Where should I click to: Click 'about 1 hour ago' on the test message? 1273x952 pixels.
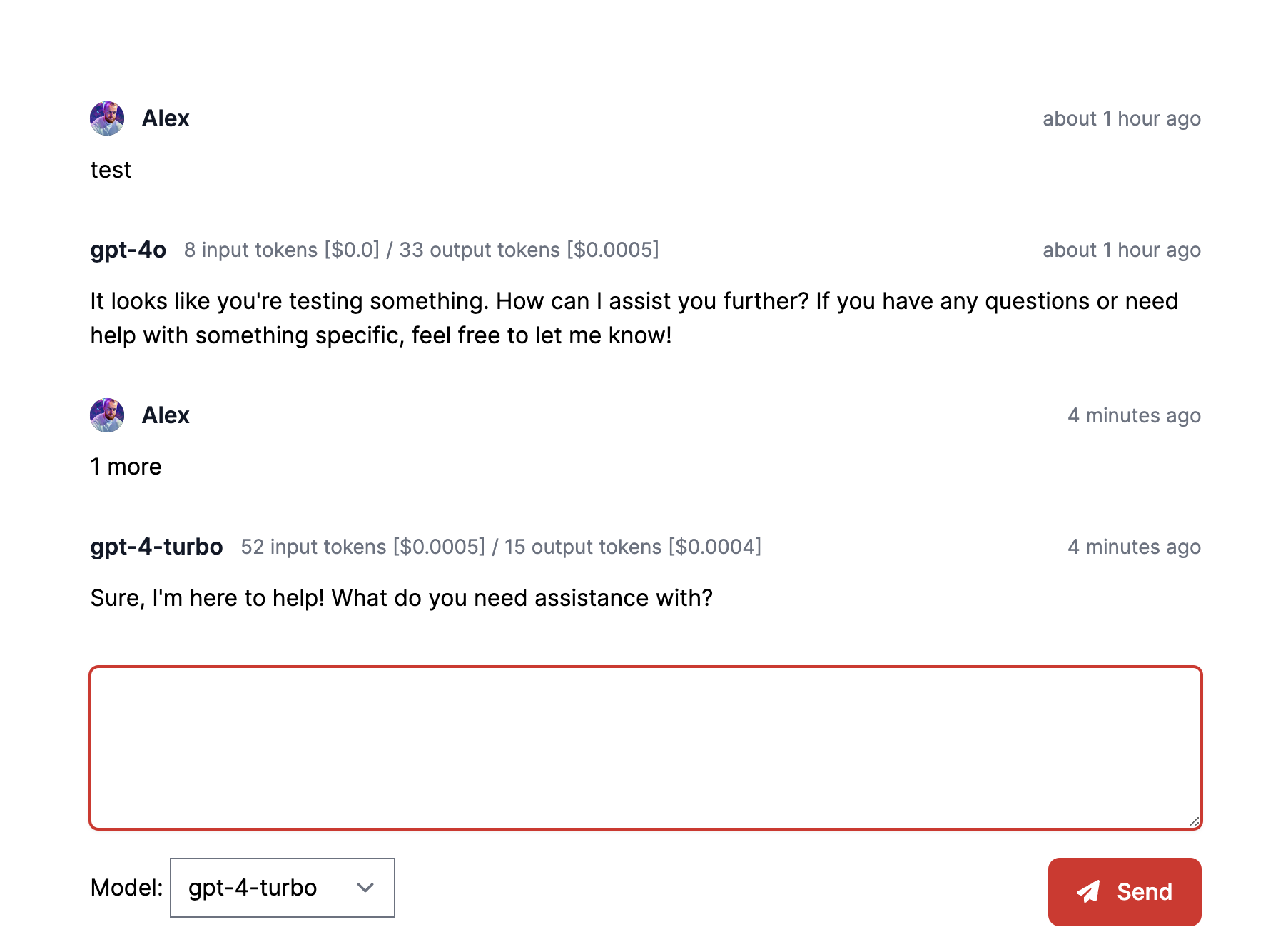coord(1121,118)
